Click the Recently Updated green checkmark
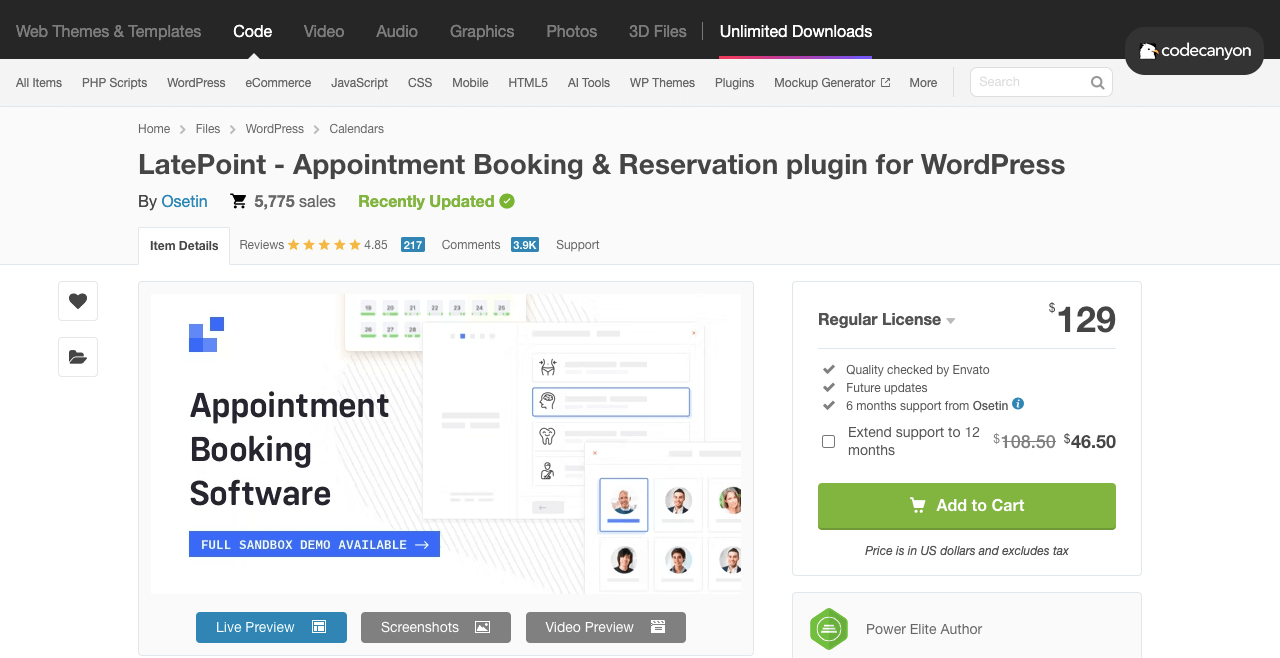1280x658 pixels. click(x=507, y=201)
